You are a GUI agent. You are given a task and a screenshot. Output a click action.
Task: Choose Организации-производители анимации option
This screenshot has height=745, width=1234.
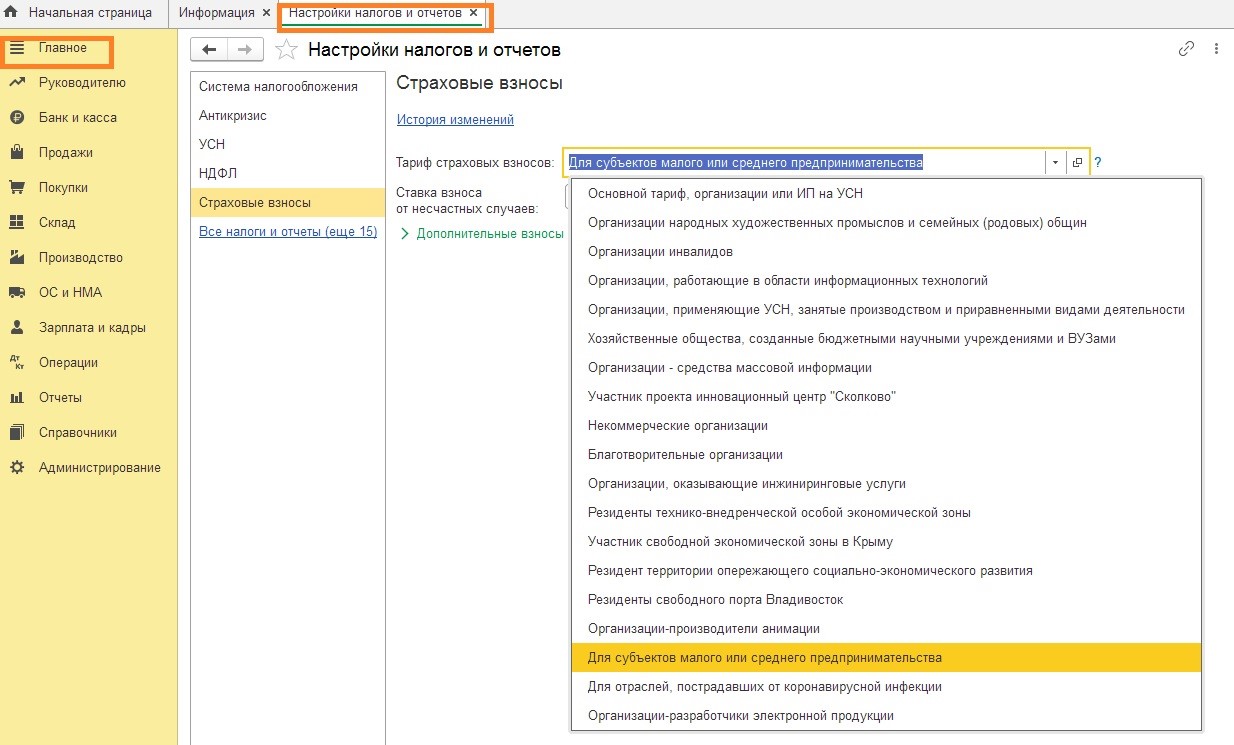(x=886, y=629)
